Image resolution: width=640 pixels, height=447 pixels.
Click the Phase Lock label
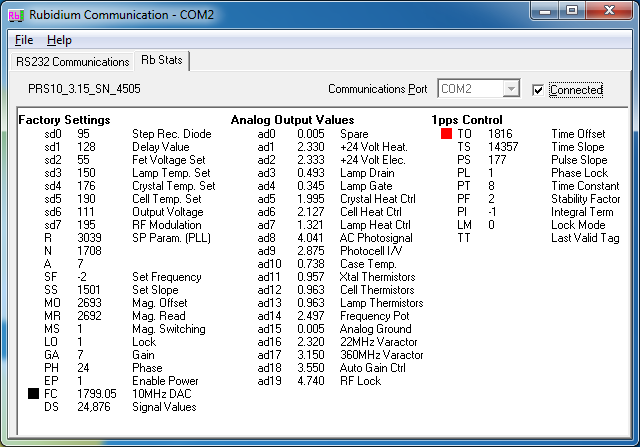click(x=580, y=173)
